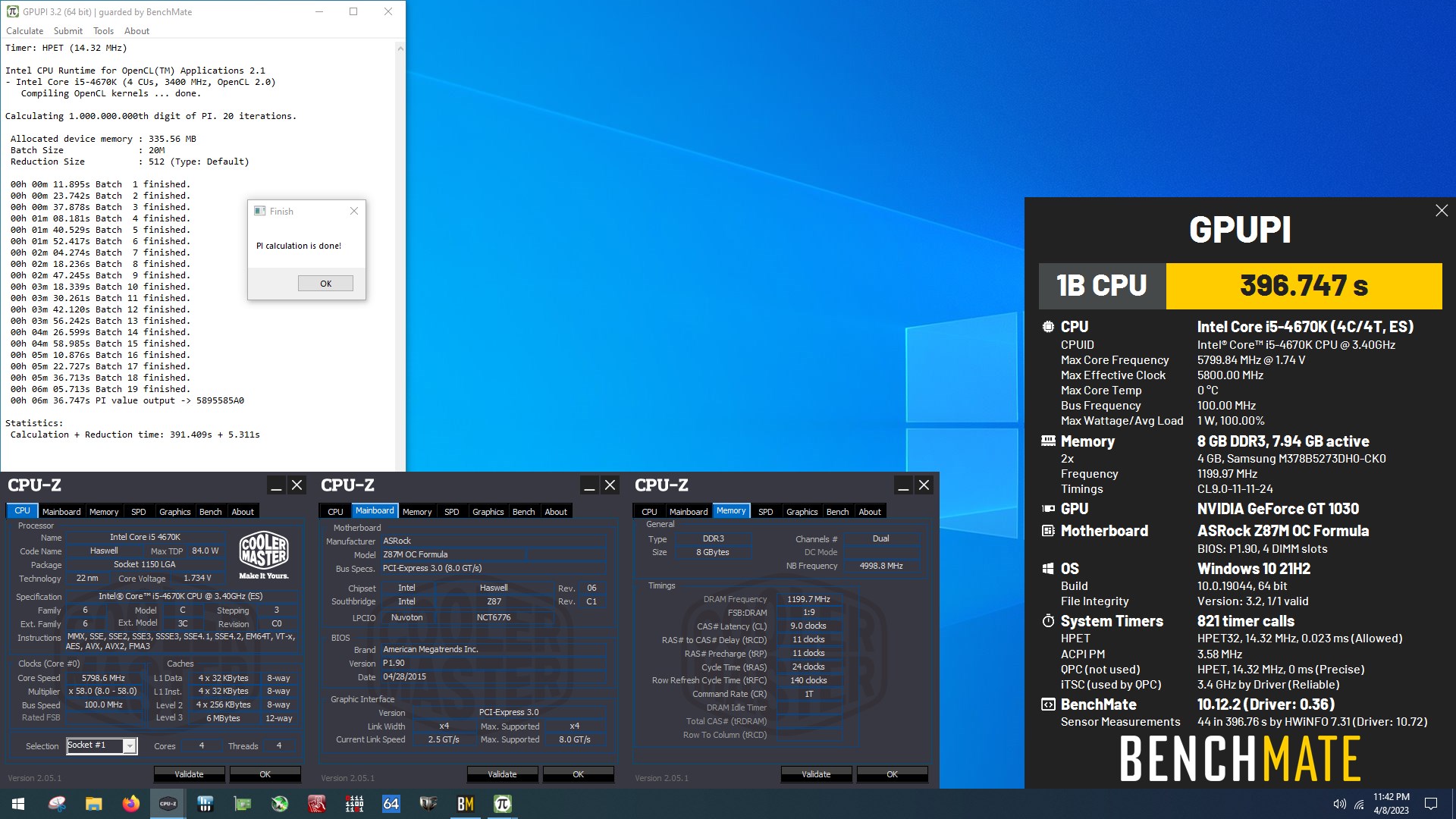This screenshot has height=819, width=1456.
Task: Close the BenchMate GPUPI result panel
Action: [1441, 211]
